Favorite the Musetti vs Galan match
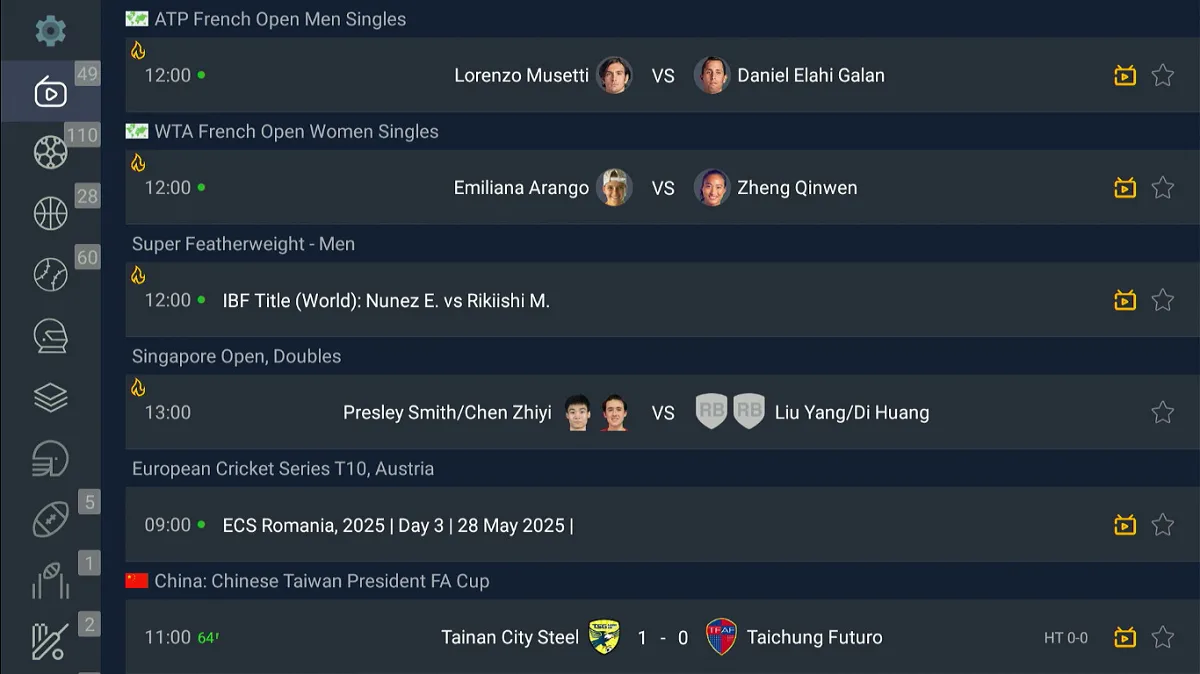Screen dimensions: 1200x674 coord(1162,75)
